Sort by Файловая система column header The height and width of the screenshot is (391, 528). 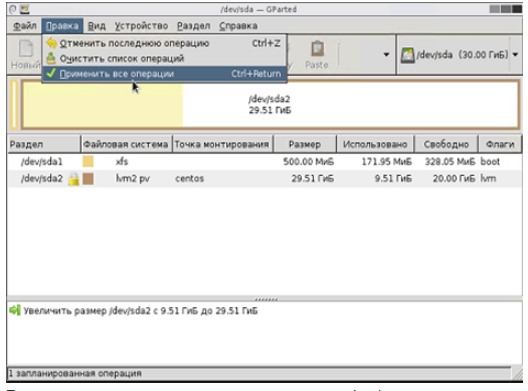click(126, 144)
